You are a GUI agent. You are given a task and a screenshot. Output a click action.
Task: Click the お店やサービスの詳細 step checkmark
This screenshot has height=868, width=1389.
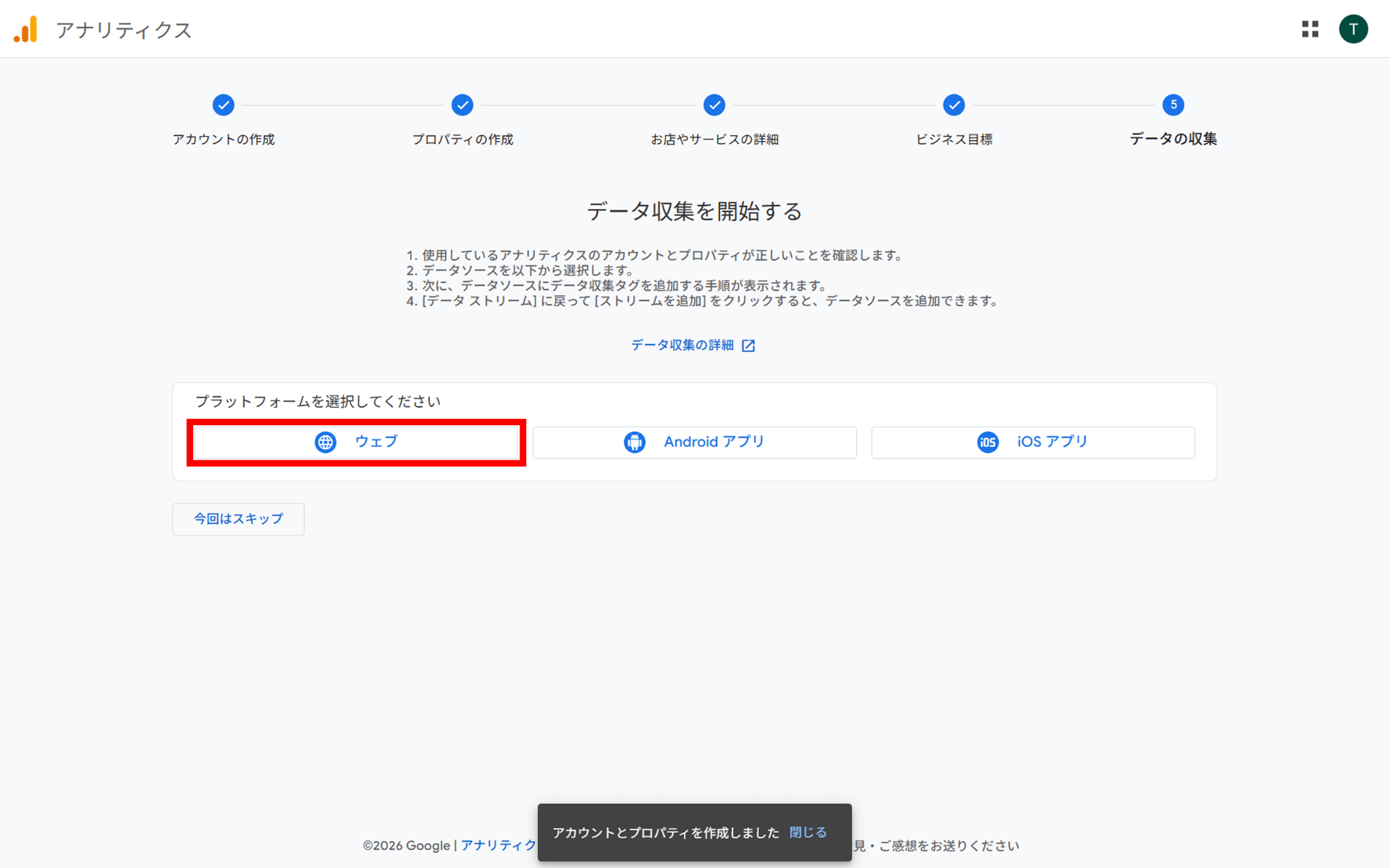point(714,105)
